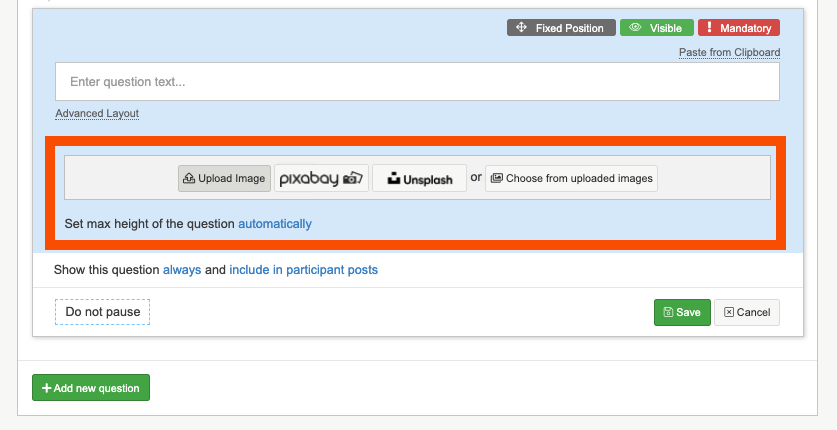This screenshot has width=837, height=430.
Task: Click the eye icon on the Visible badge
Action: pyautogui.click(x=635, y=28)
